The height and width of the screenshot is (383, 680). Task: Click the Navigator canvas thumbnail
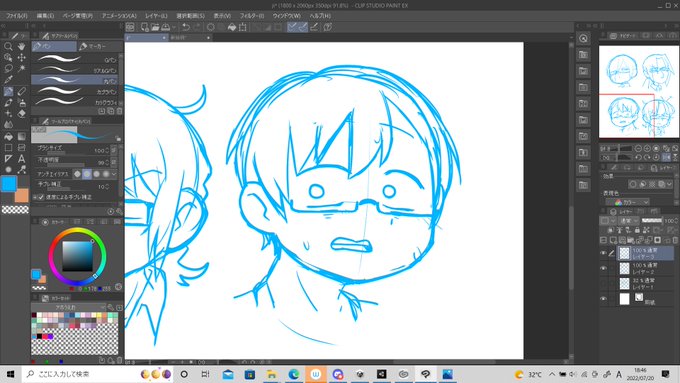click(638, 92)
